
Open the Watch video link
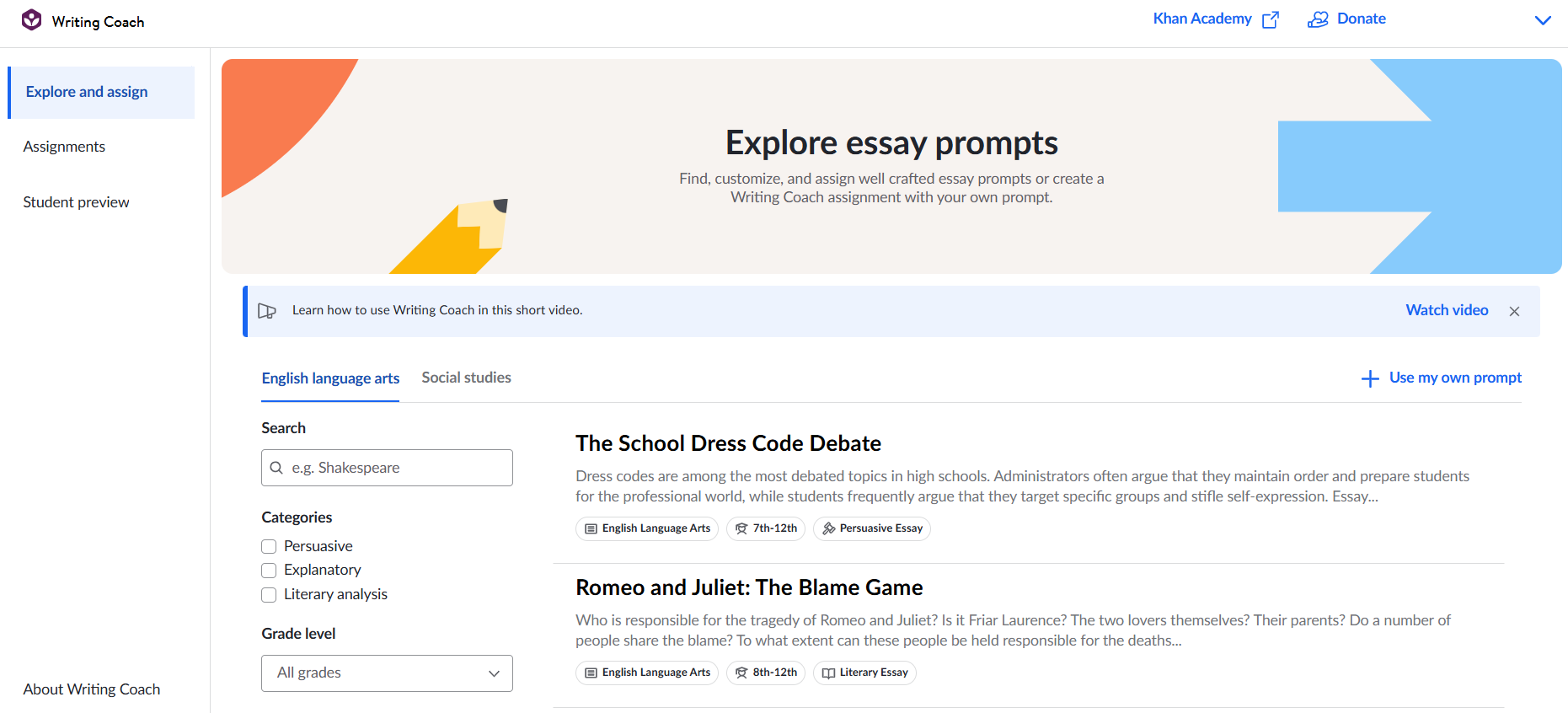1446,310
